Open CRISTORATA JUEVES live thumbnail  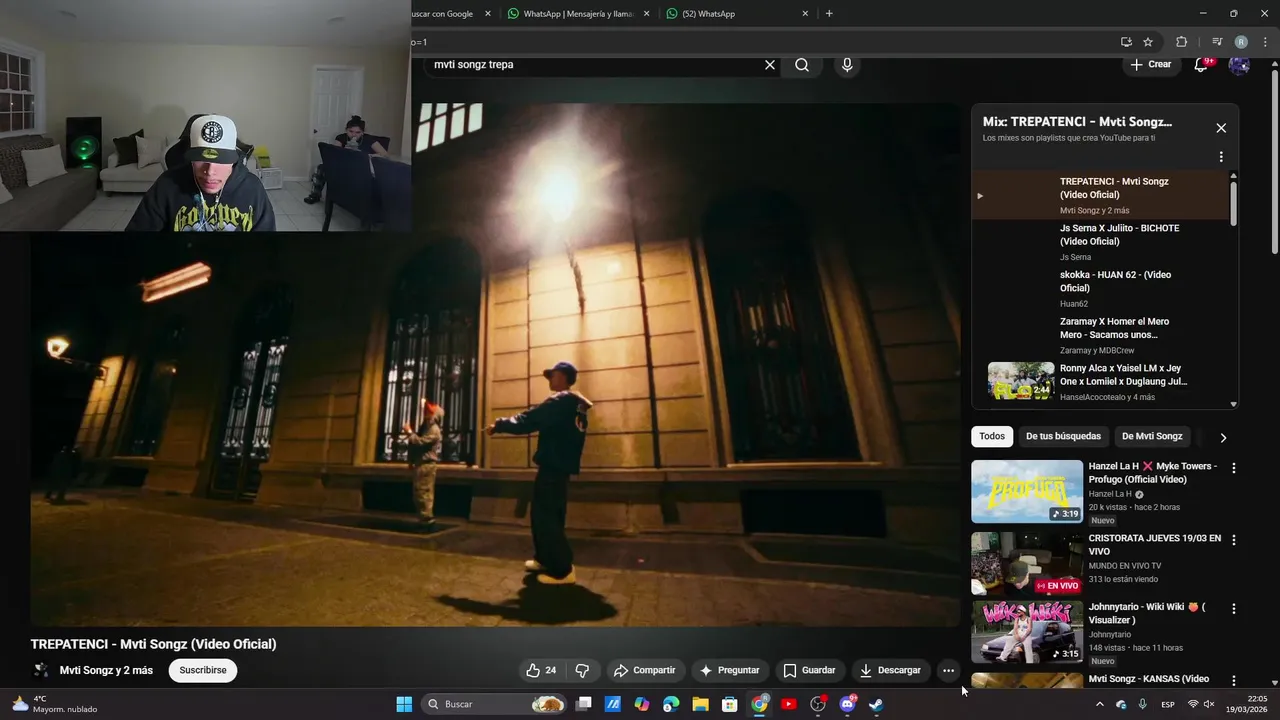[1027, 563]
